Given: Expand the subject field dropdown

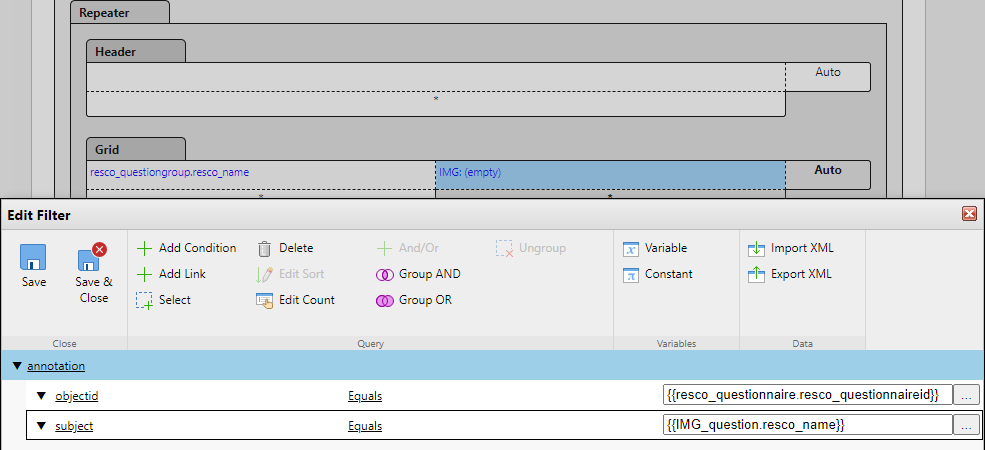Looking at the screenshot, I should (41, 426).
